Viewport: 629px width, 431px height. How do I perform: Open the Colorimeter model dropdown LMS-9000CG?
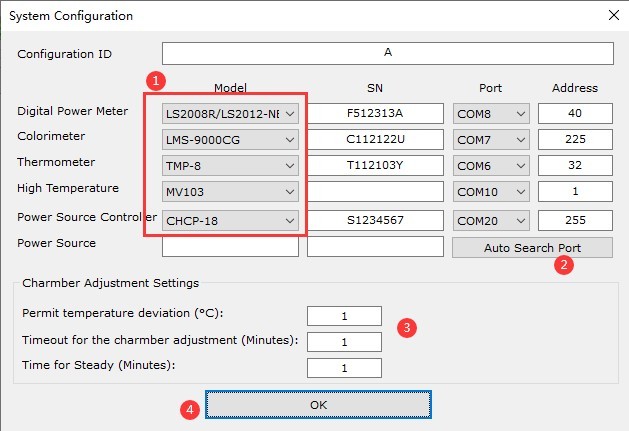point(230,140)
